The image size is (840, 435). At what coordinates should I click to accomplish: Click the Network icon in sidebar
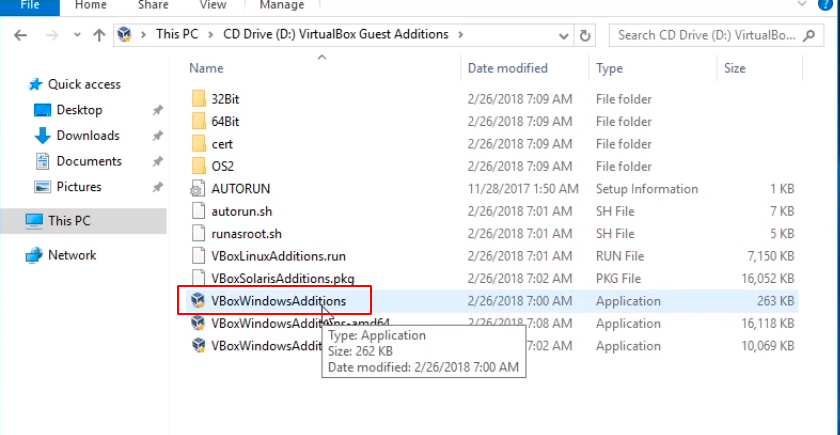[34, 255]
